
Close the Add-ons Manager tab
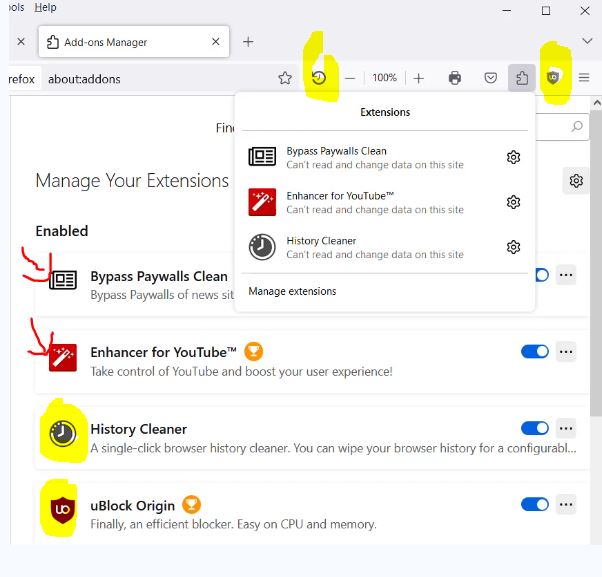click(x=216, y=41)
